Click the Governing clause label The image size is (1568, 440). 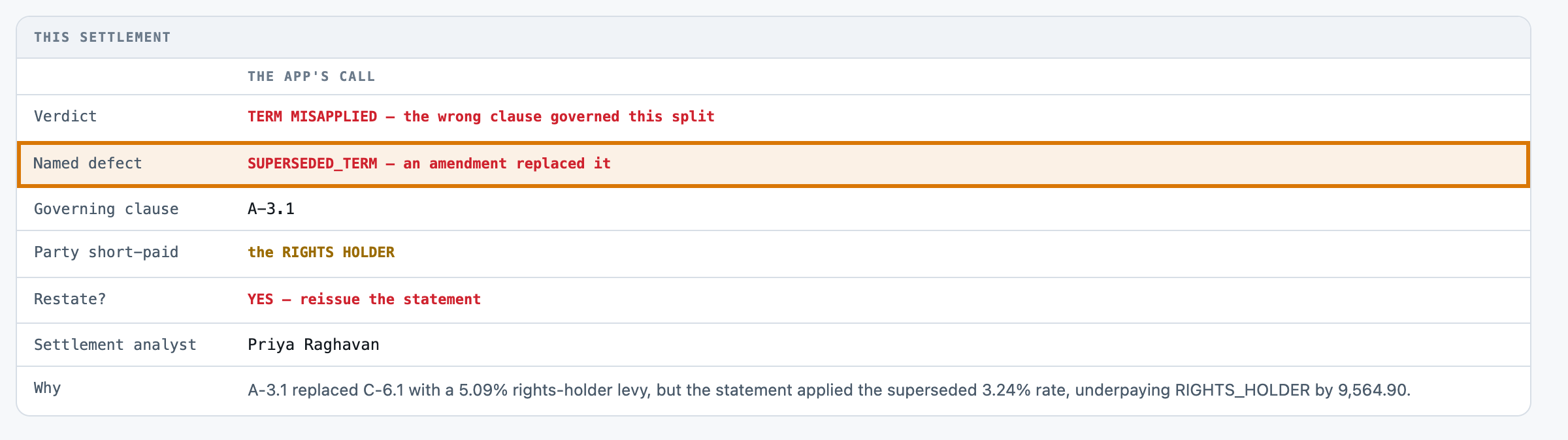pyautogui.click(x=106, y=209)
